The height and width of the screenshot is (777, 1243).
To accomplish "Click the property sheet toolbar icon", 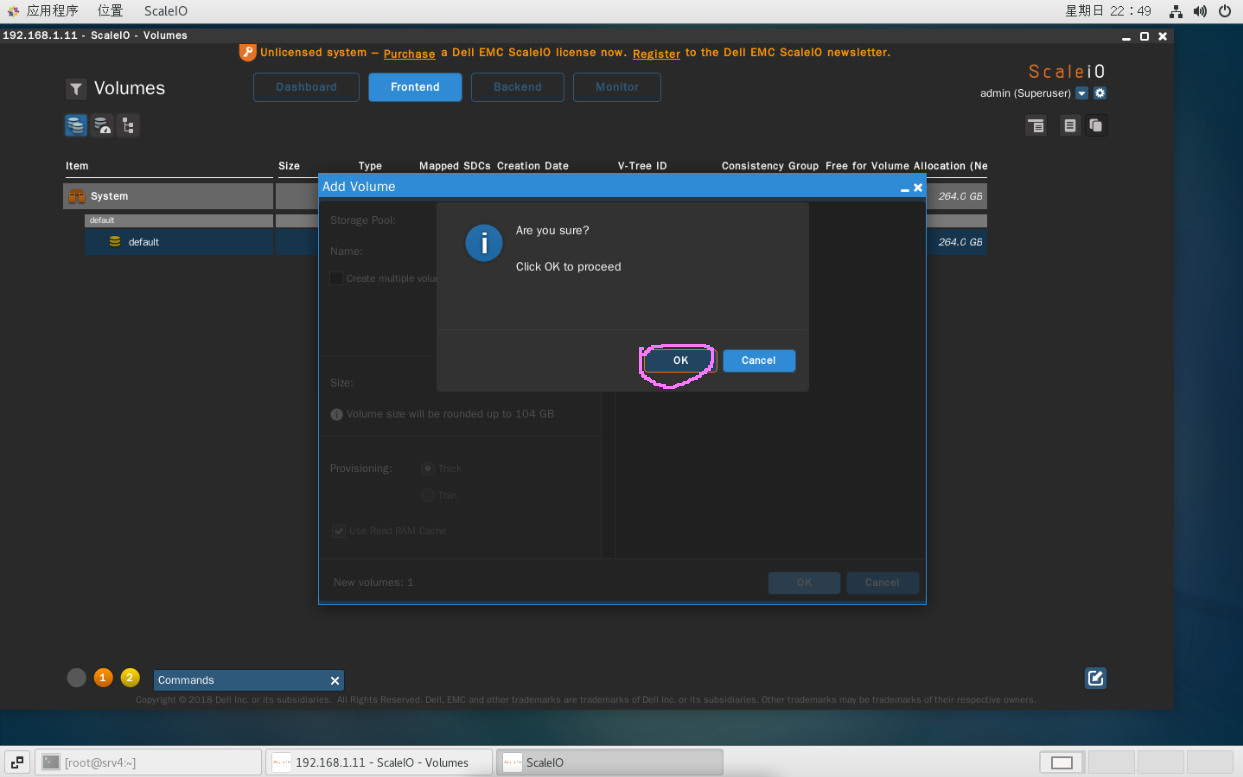I will pyautogui.click(x=1070, y=125).
